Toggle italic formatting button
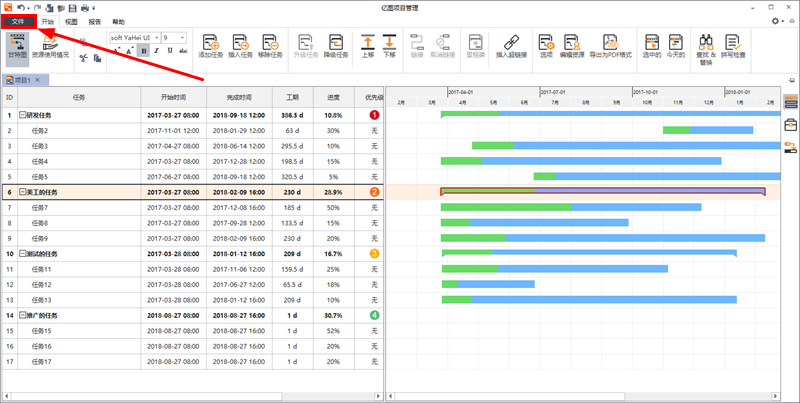 point(156,50)
